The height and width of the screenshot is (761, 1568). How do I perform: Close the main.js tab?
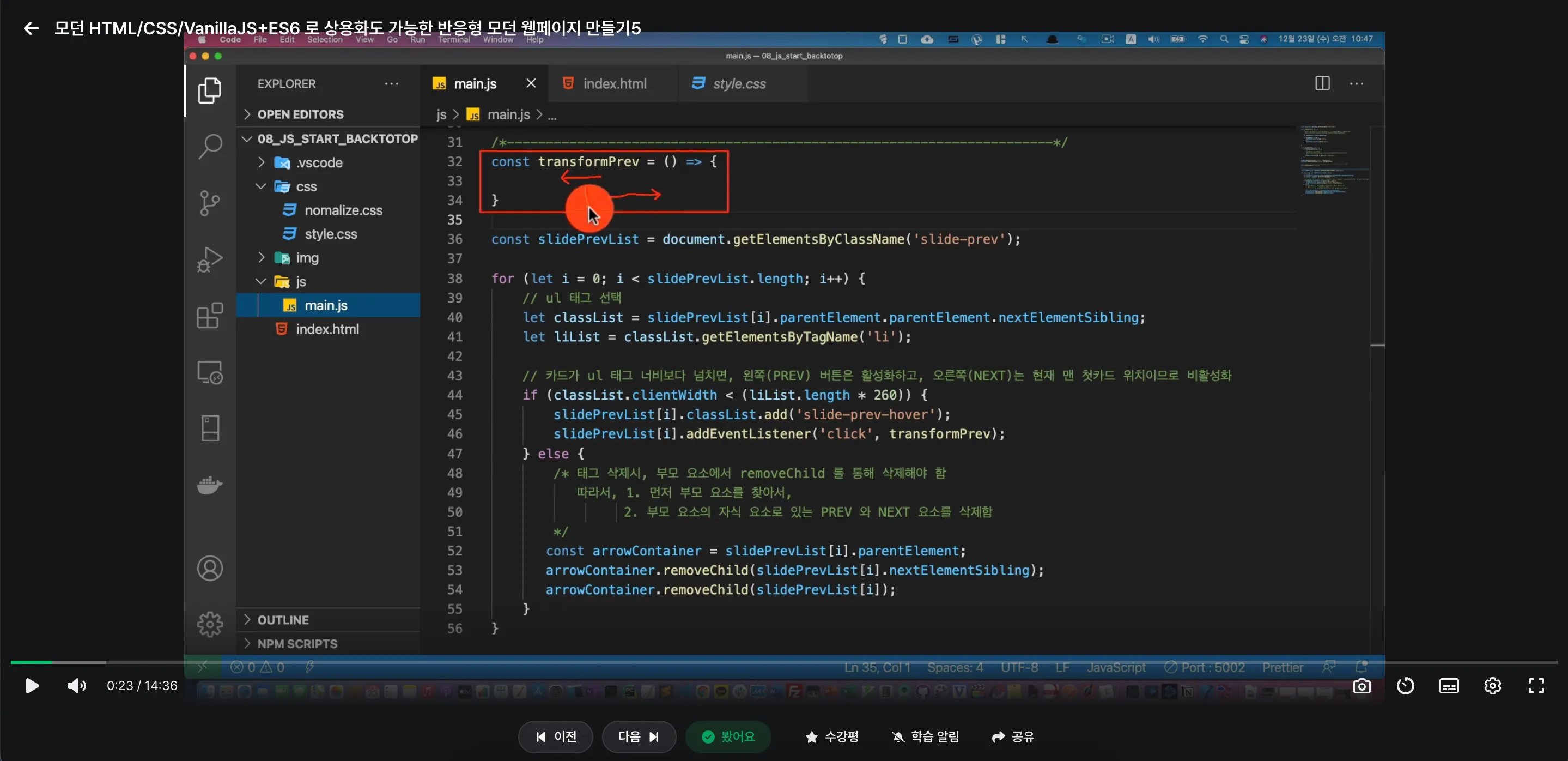pos(531,83)
